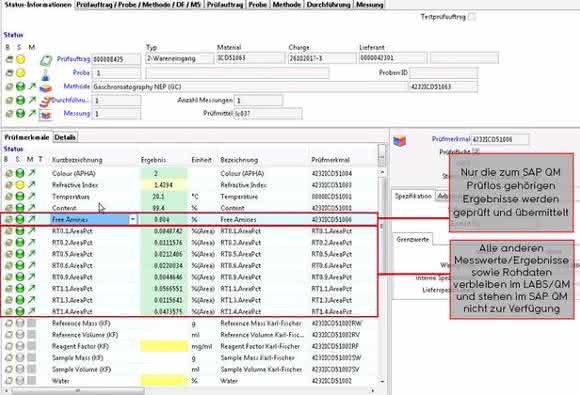Click the yellow status ball in the Probe row
The height and width of the screenshot is (395, 580).
(x=20, y=73)
